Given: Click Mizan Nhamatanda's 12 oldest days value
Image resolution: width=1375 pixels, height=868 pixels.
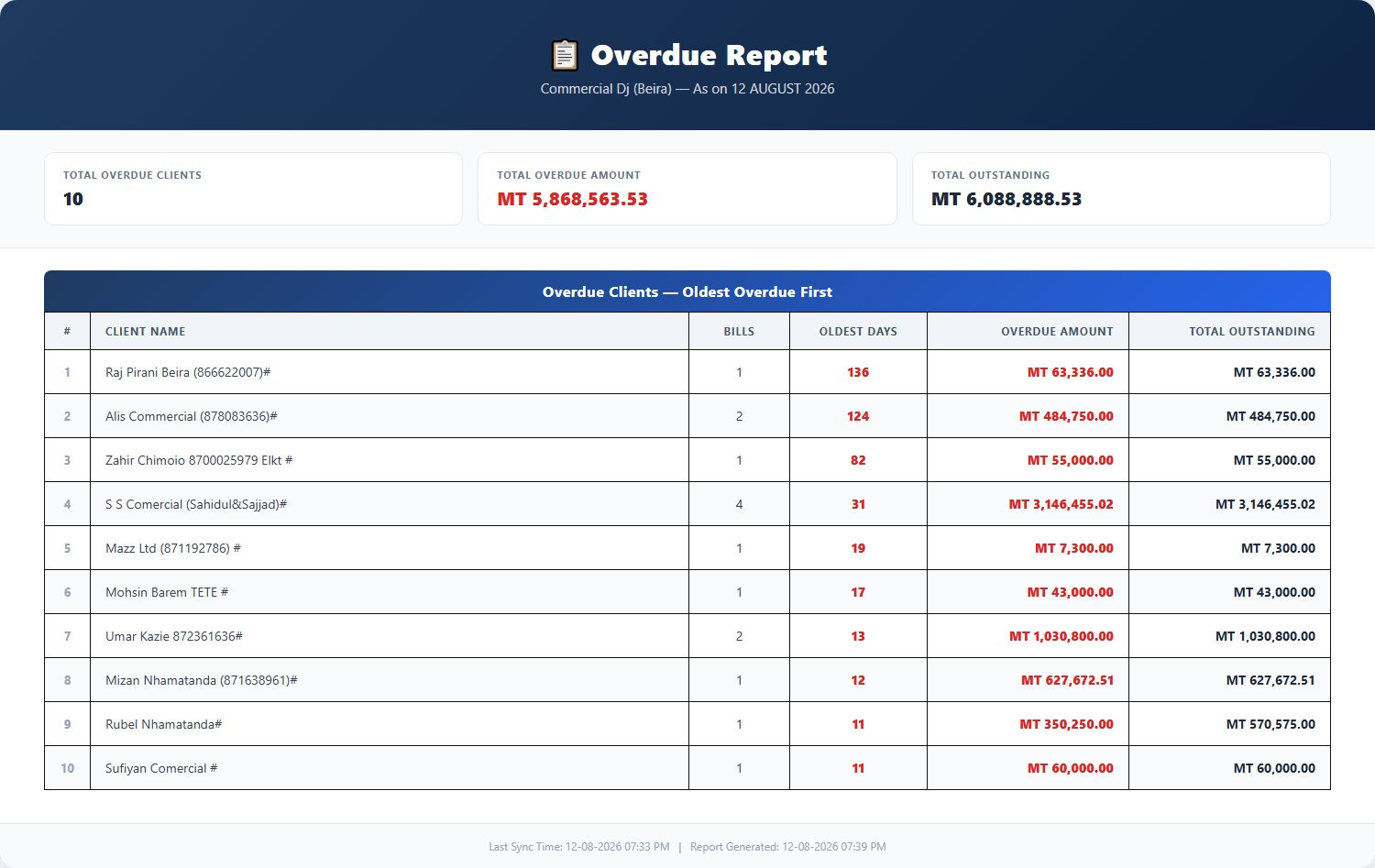Looking at the screenshot, I should 858,680.
